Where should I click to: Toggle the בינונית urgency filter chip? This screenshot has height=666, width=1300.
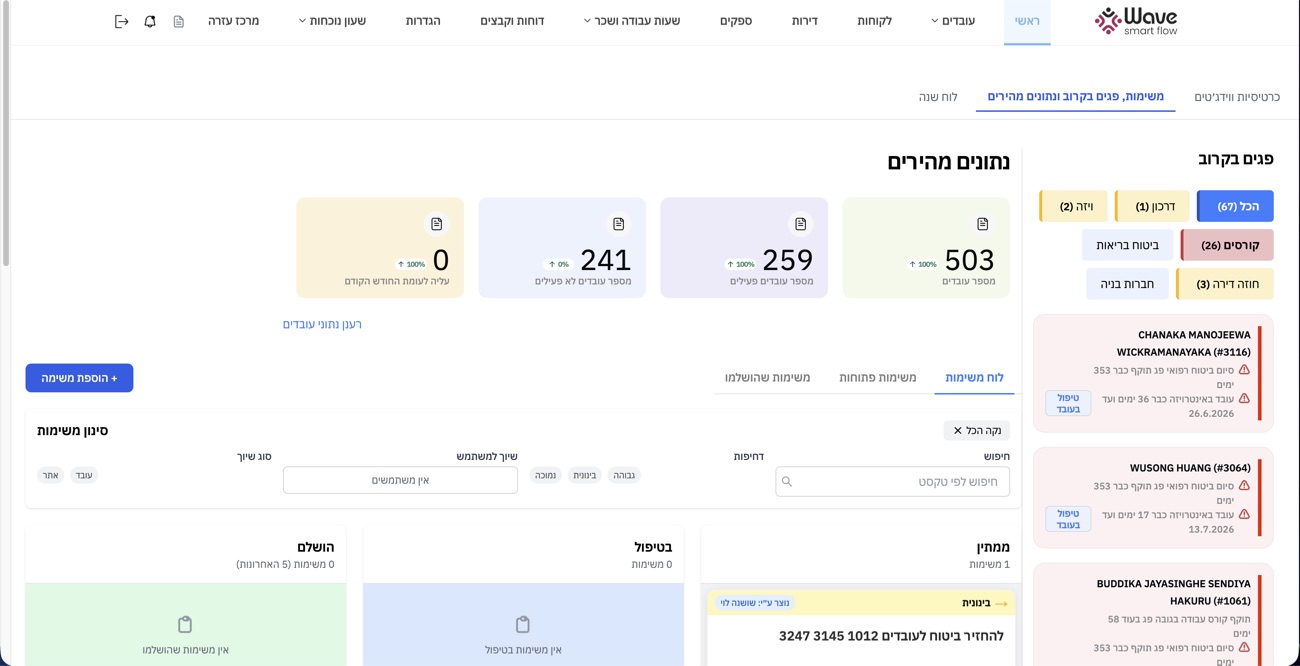pos(584,475)
